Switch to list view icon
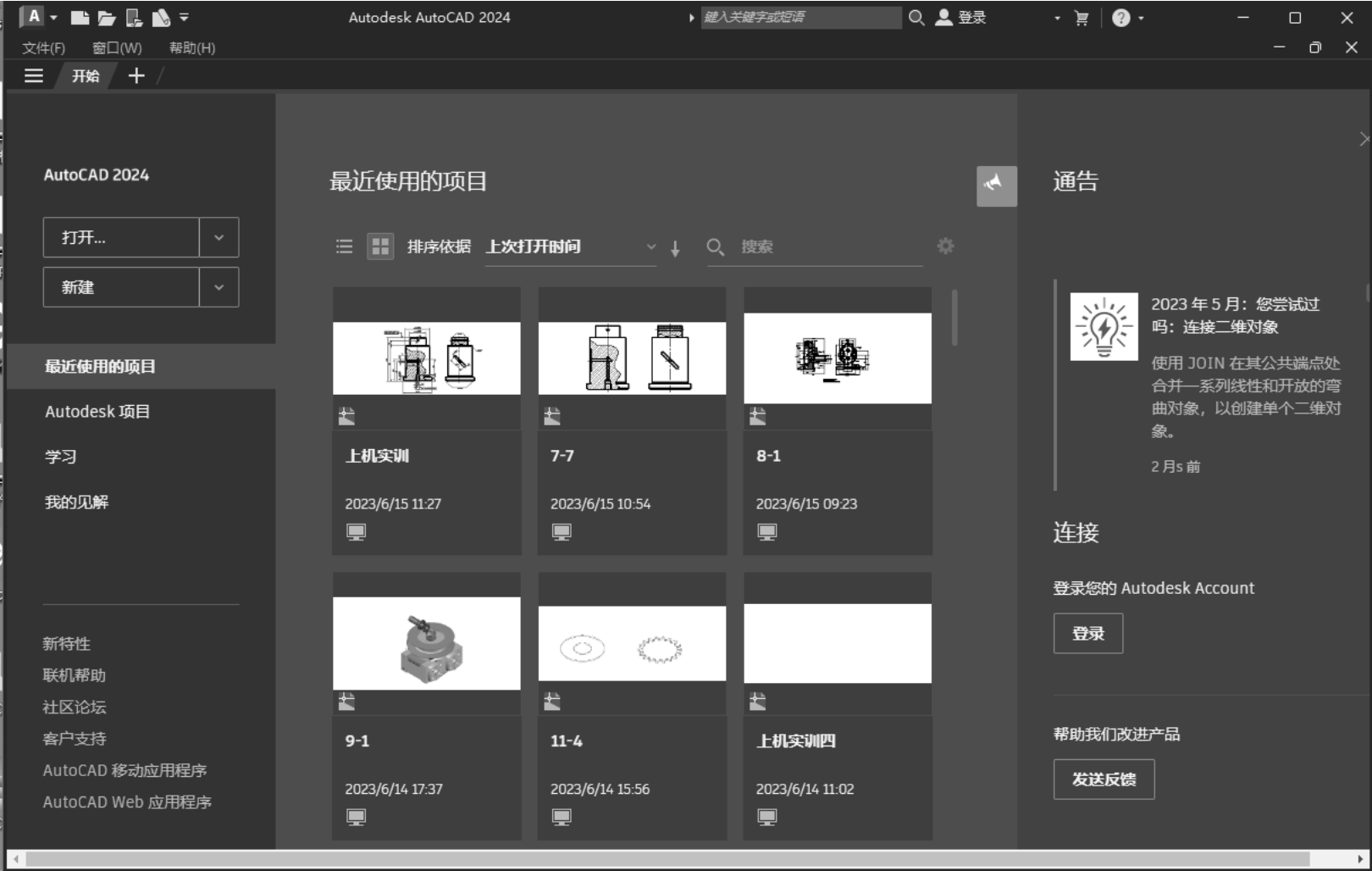The width and height of the screenshot is (1372, 871). click(x=344, y=247)
